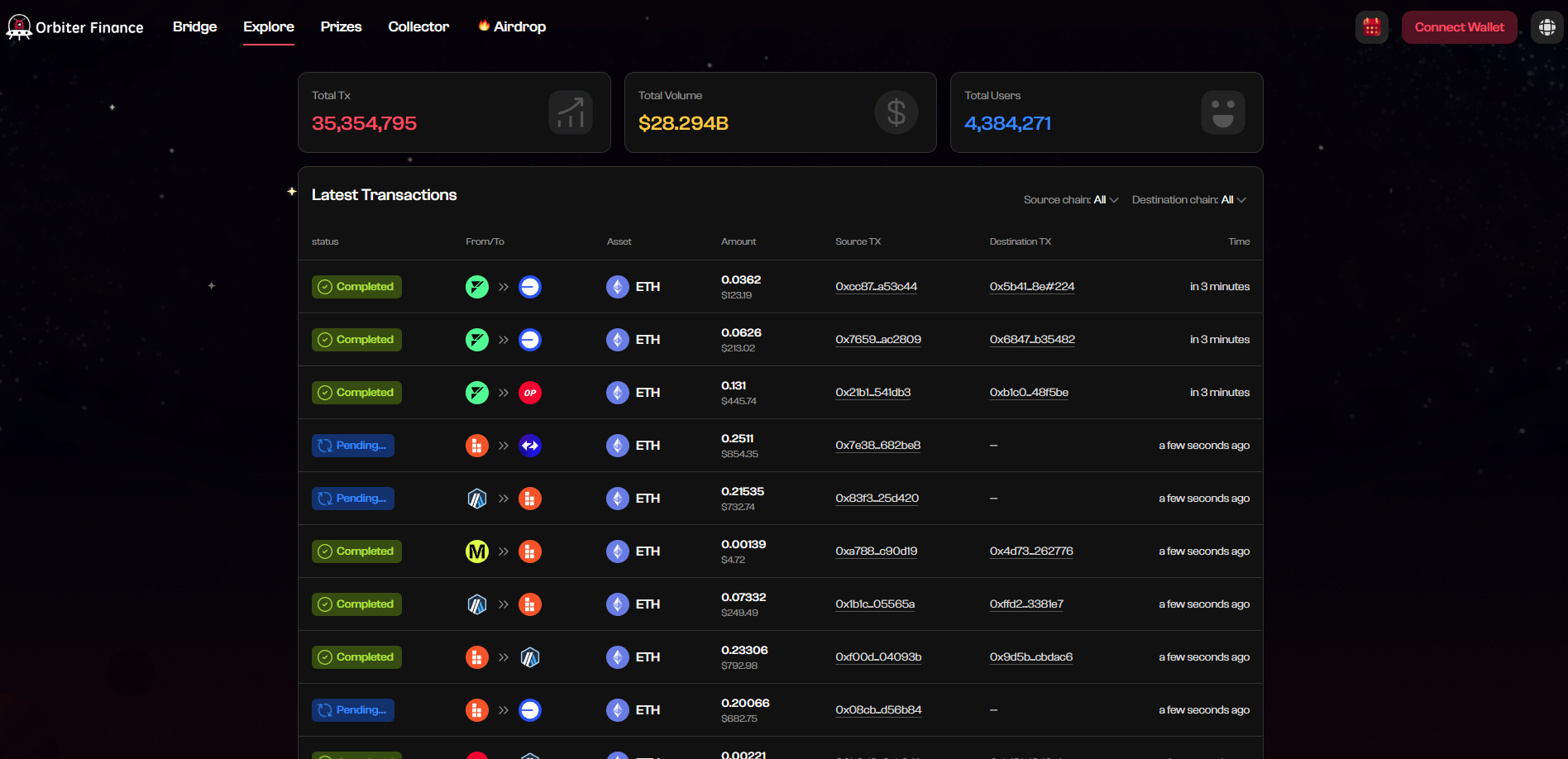Click Connect Wallet button
The image size is (1568, 759).
(1459, 27)
